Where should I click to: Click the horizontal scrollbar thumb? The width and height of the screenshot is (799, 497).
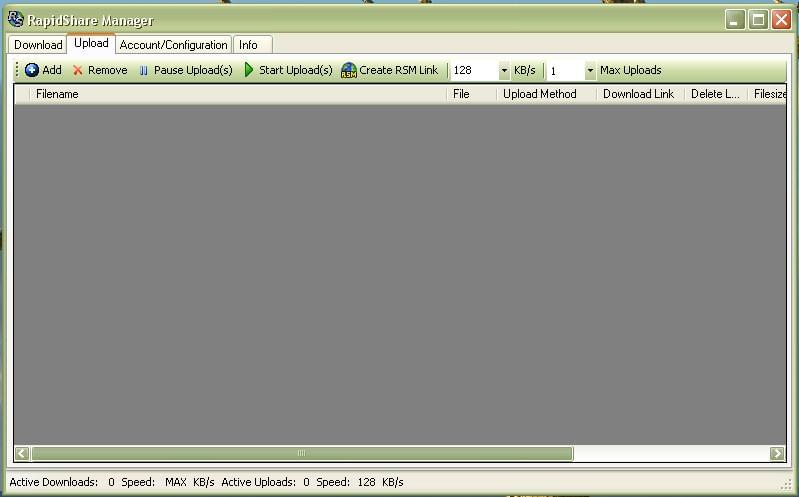[x=302, y=453]
